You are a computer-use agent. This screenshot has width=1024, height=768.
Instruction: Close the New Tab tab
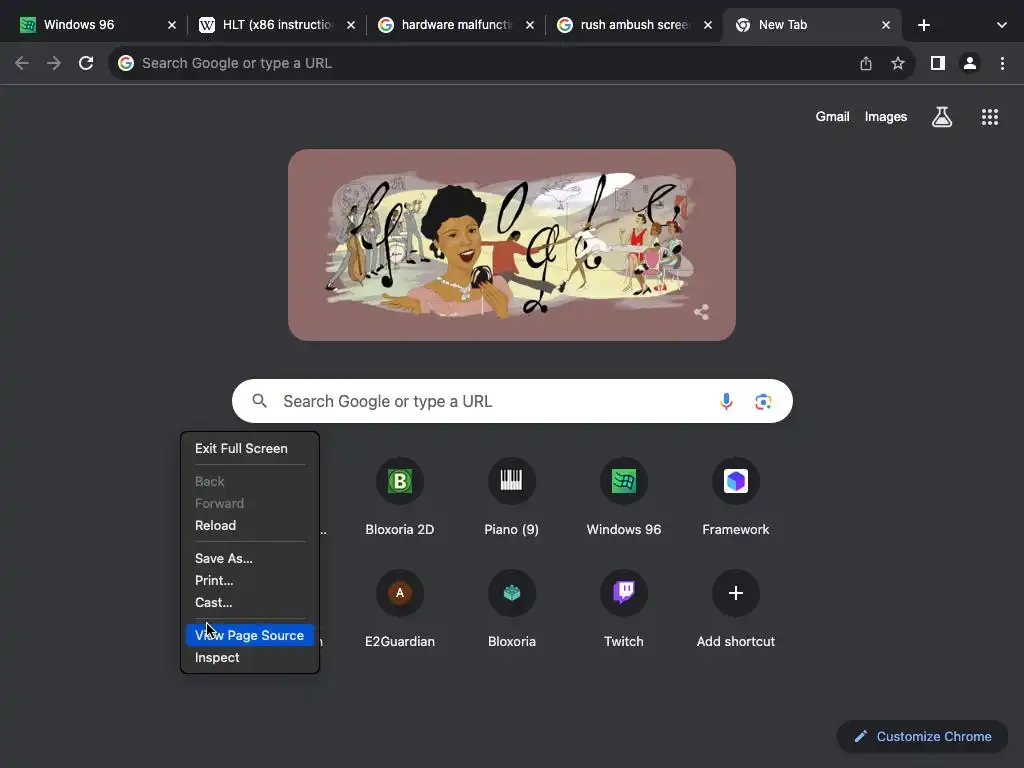pos(886,25)
